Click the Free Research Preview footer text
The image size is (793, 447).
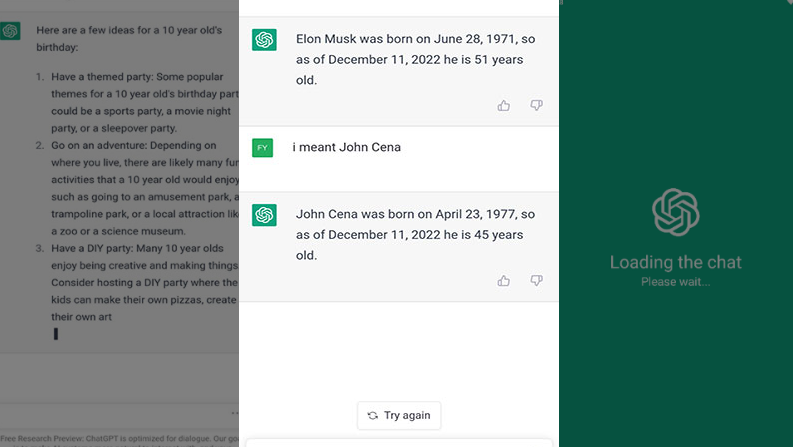click(119, 440)
